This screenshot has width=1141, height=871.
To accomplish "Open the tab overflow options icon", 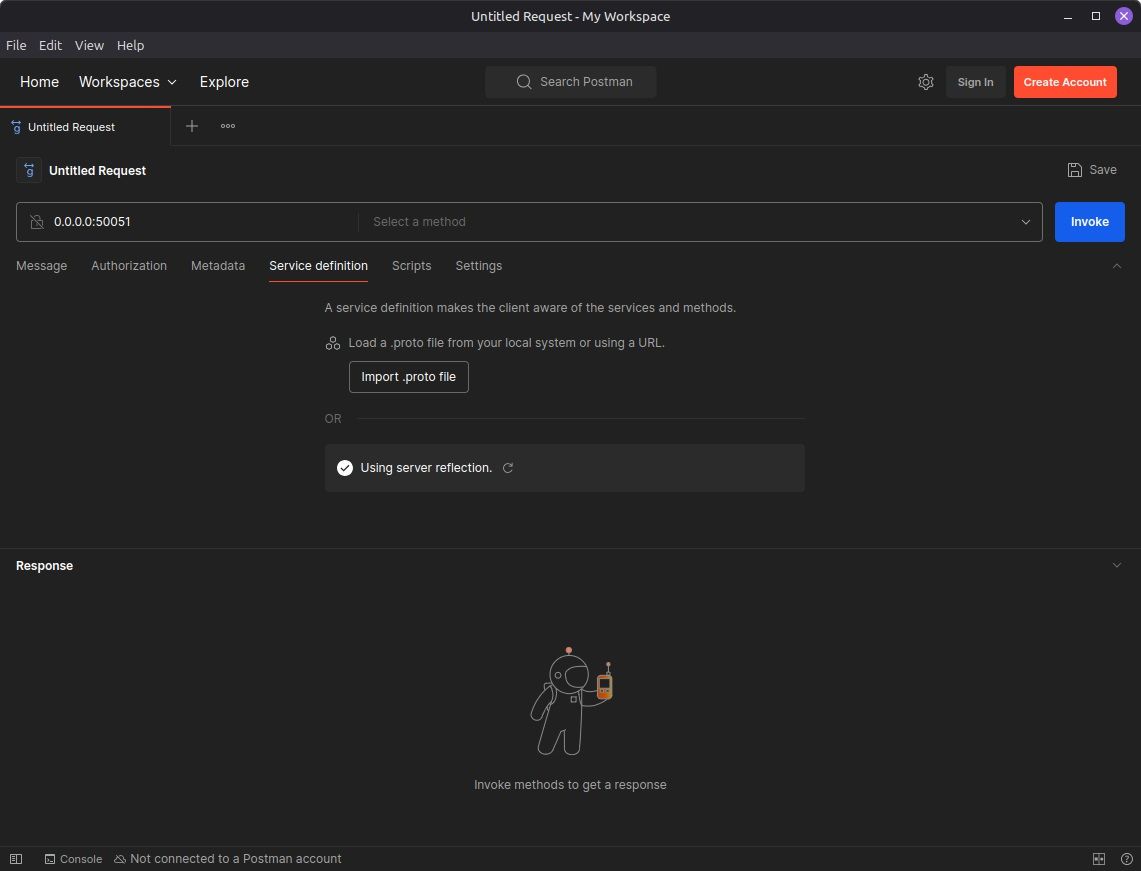I will 228,126.
